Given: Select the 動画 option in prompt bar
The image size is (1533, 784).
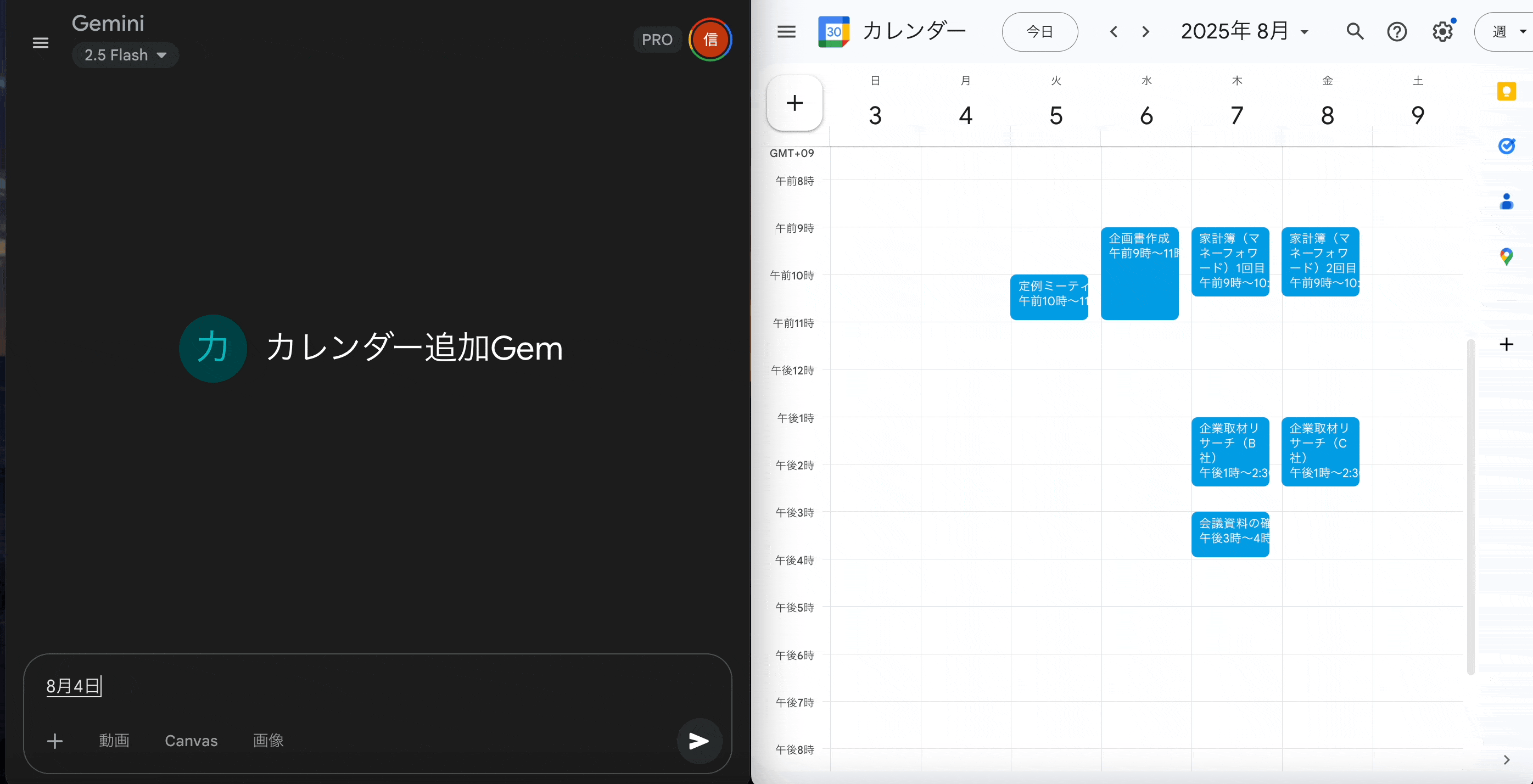Looking at the screenshot, I should click(114, 741).
